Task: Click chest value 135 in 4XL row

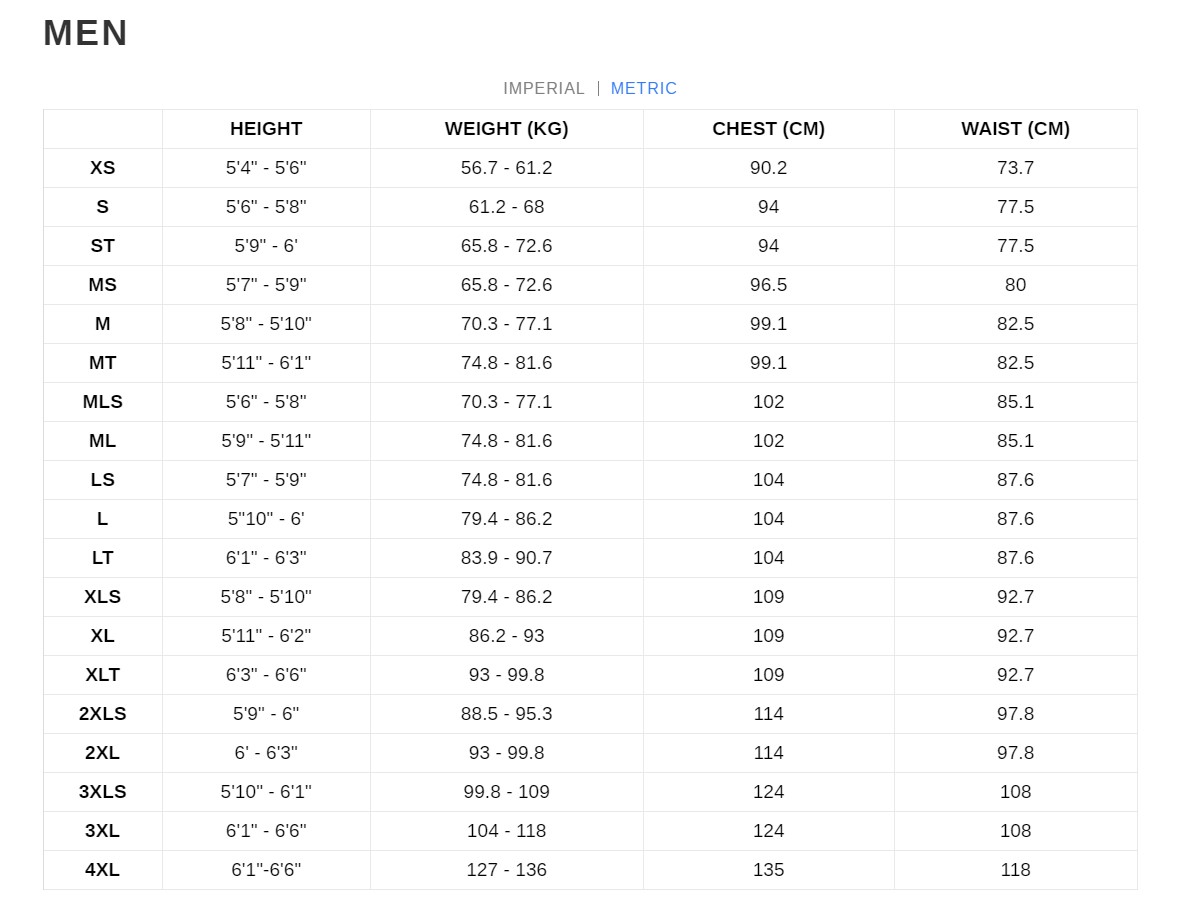Action: 768,869
